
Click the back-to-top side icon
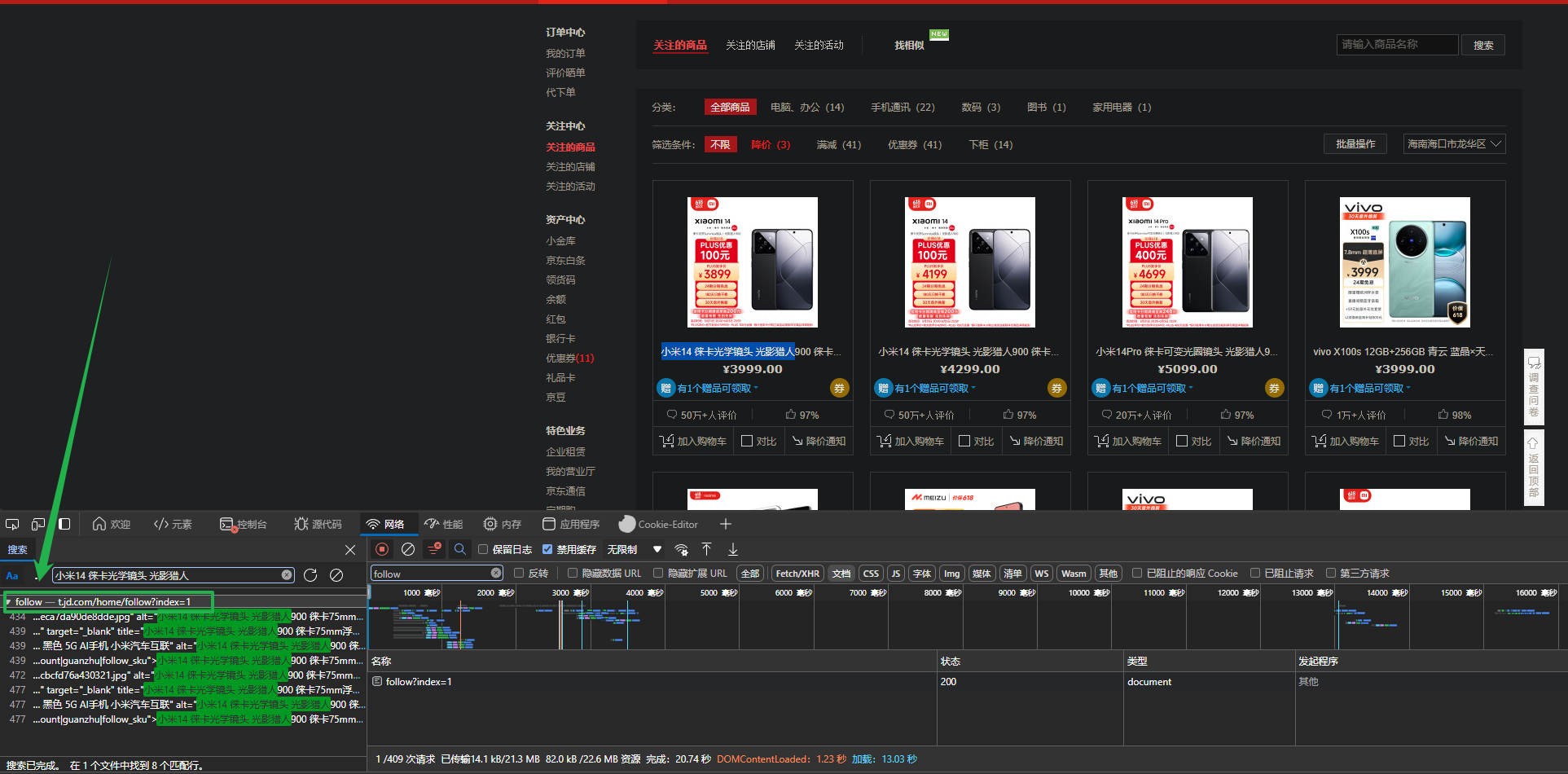(x=1534, y=468)
